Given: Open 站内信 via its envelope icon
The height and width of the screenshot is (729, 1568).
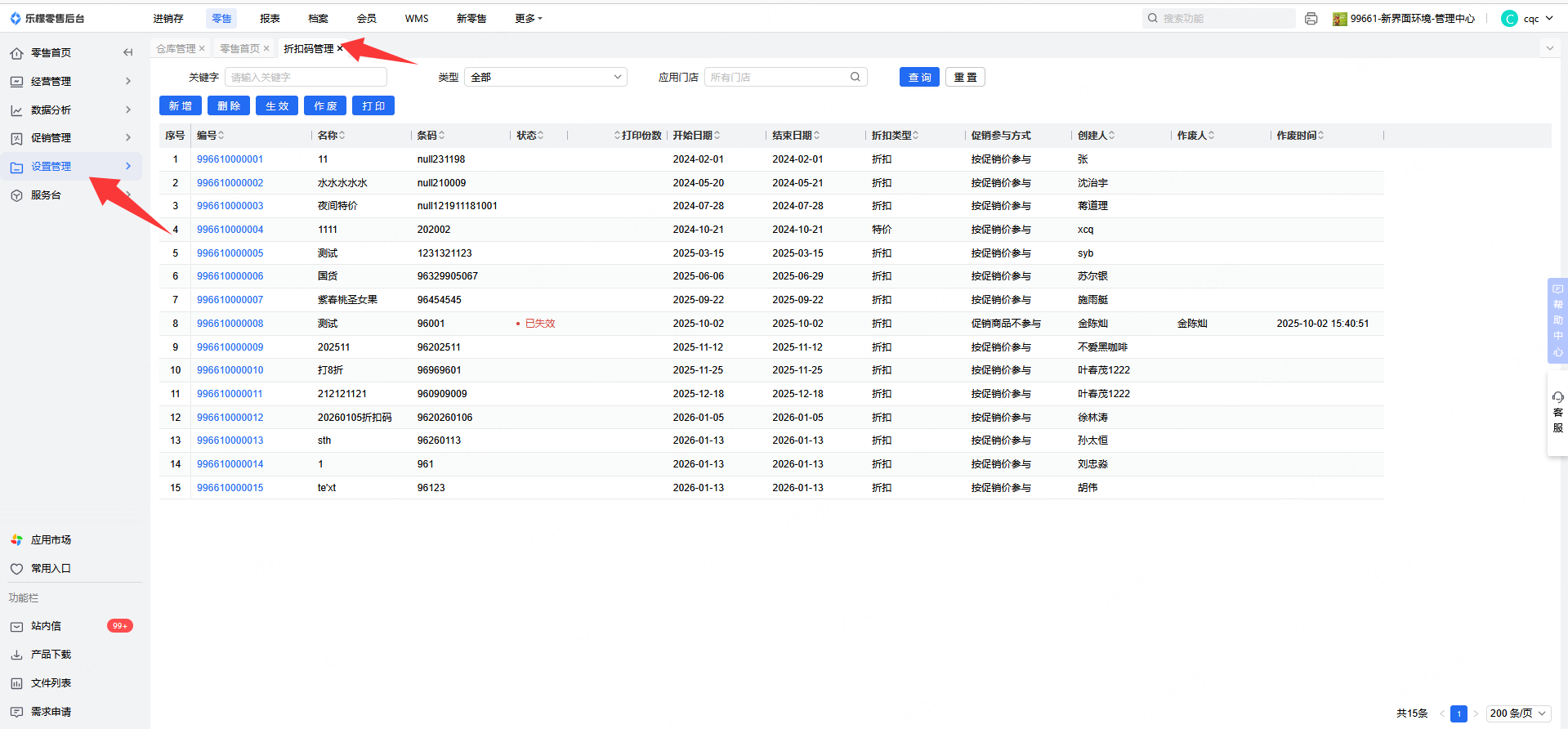Looking at the screenshot, I should 16,626.
